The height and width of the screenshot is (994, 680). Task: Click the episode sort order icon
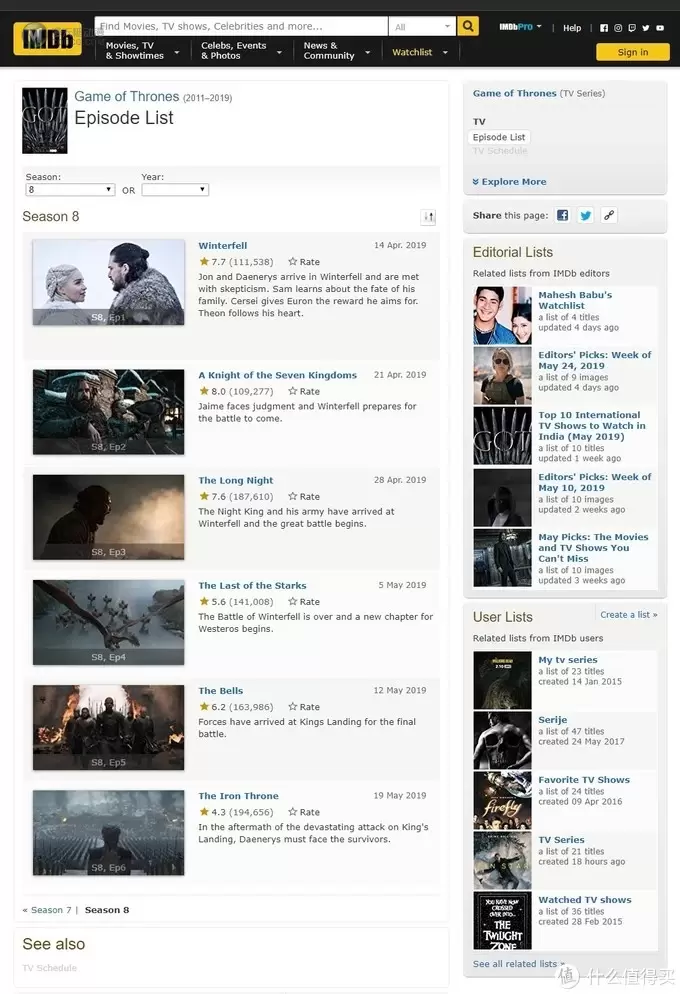tap(428, 217)
